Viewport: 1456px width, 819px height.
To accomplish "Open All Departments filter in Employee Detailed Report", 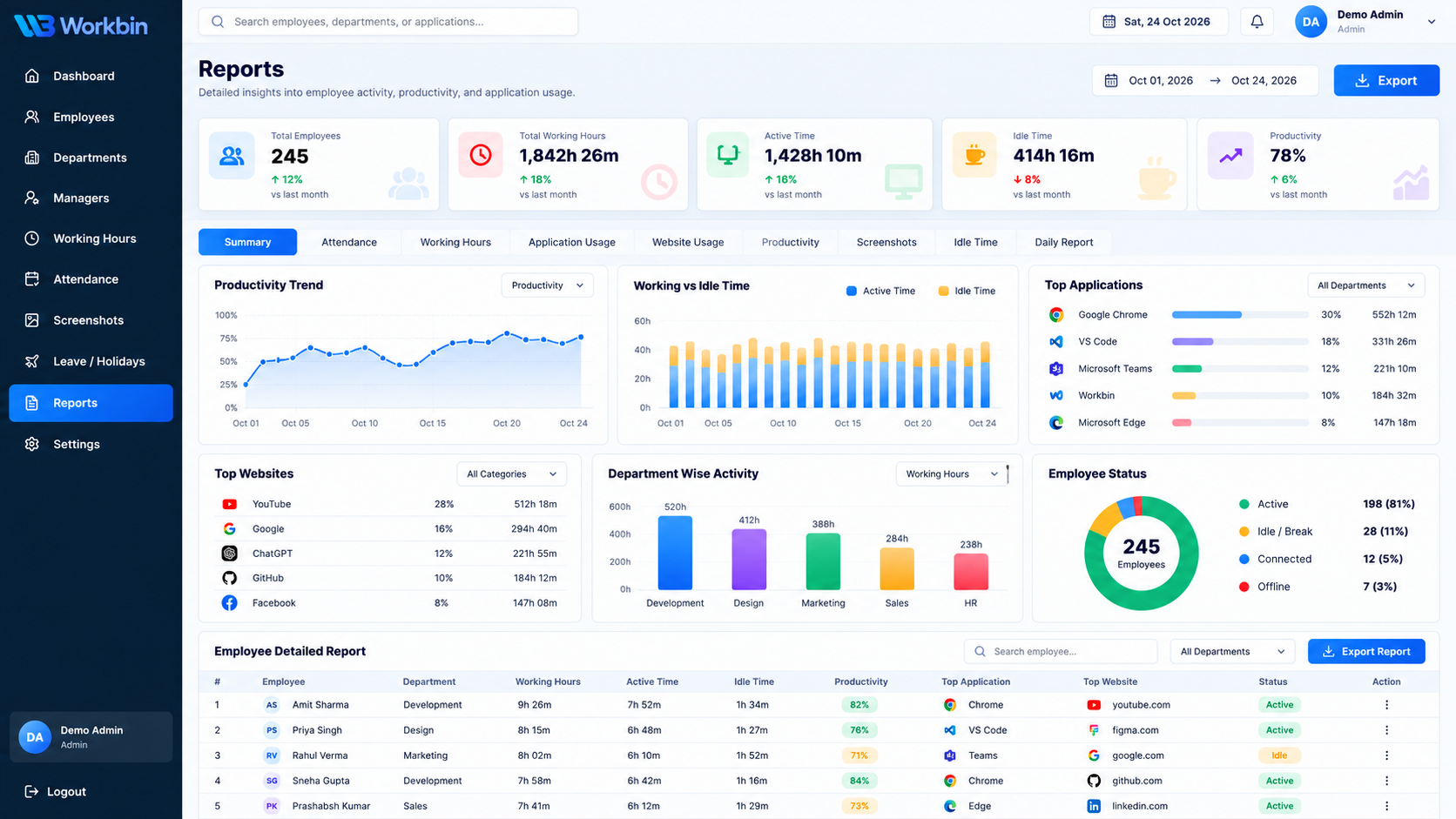I will tap(1231, 652).
